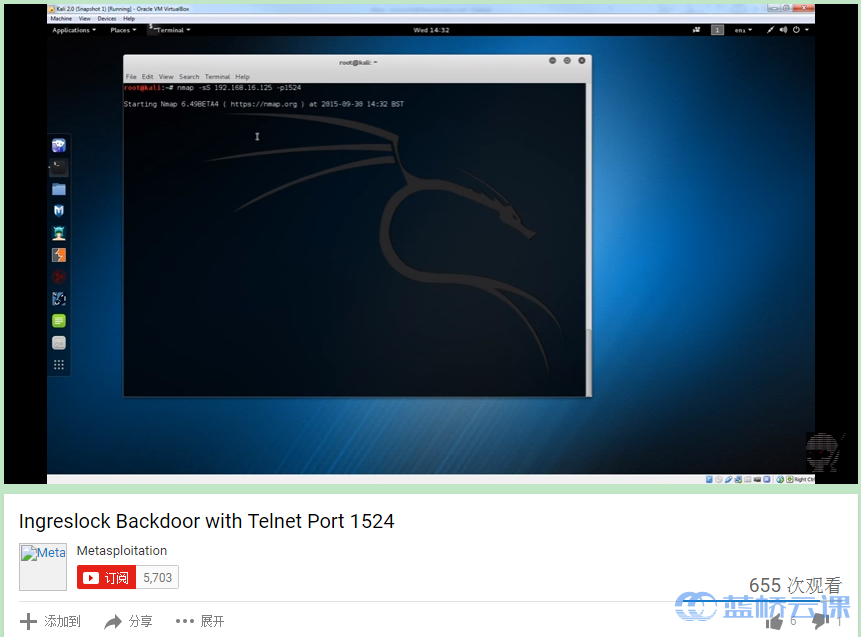Open terminal Help menu
The width and height of the screenshot is (861, 637).
242,77
